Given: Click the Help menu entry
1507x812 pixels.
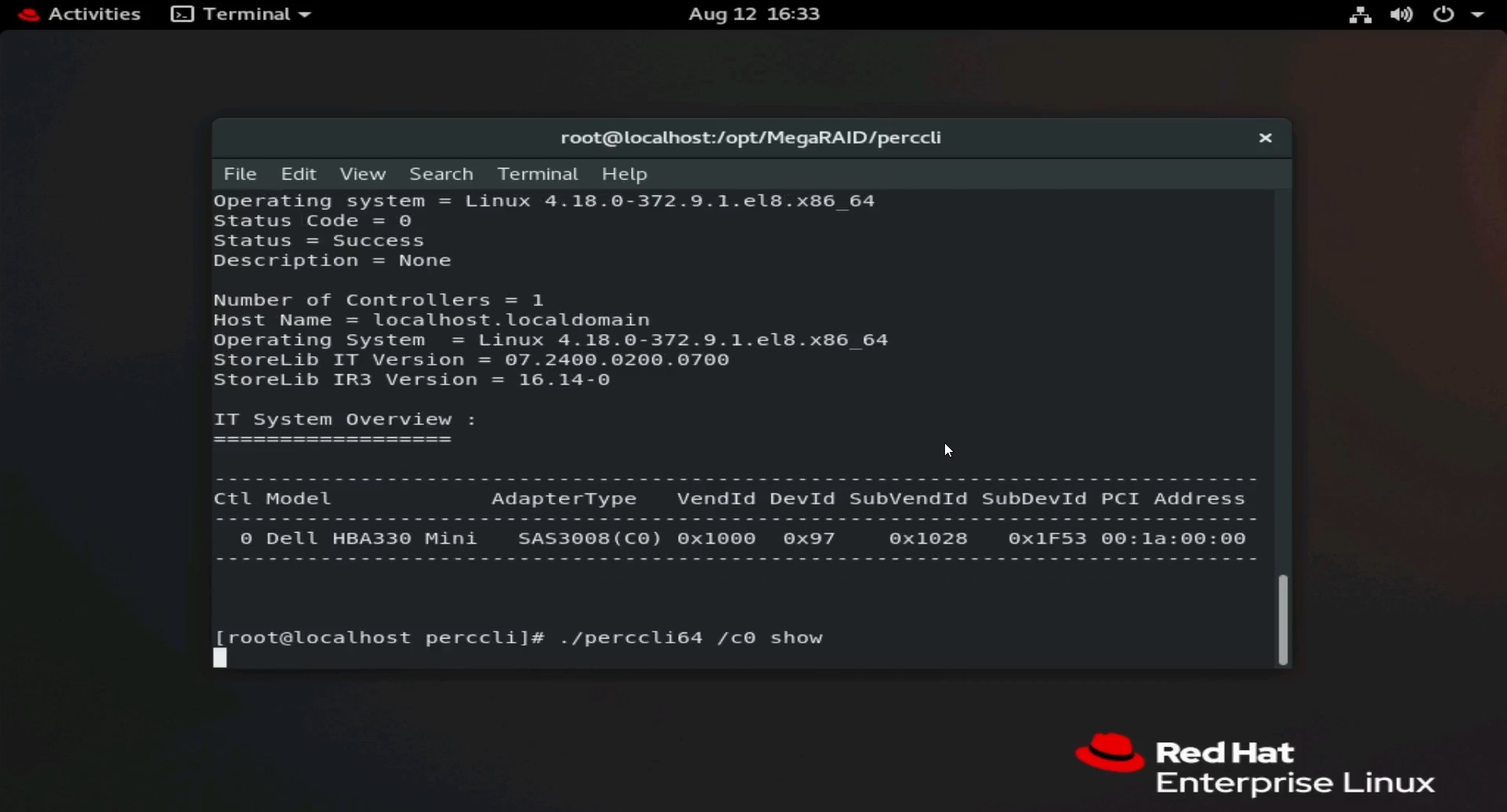Looking at the screenshot, I should (624, 173).
